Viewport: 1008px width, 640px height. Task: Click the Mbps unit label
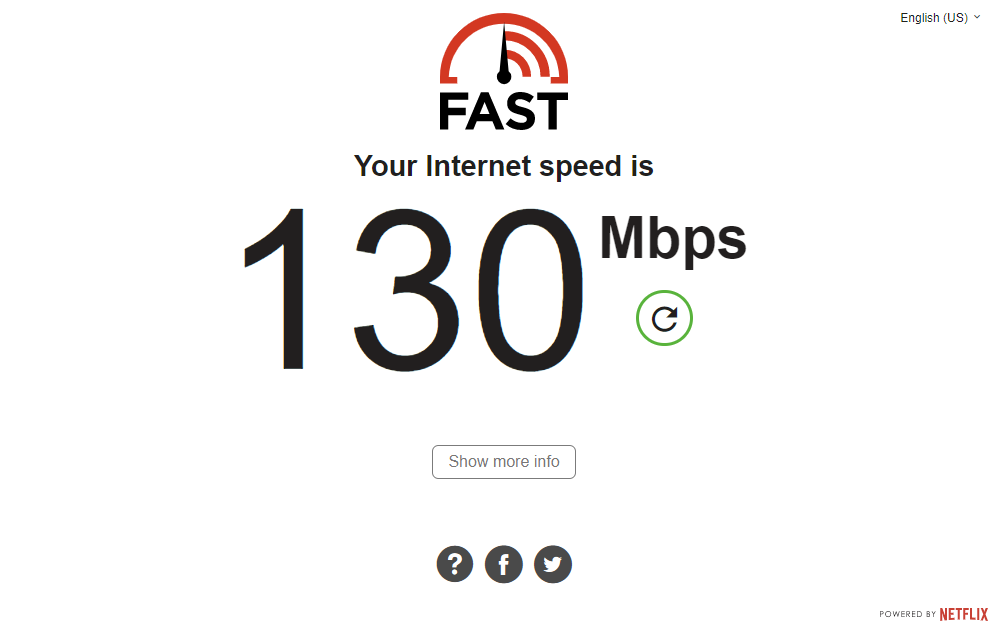coord(672,240)
